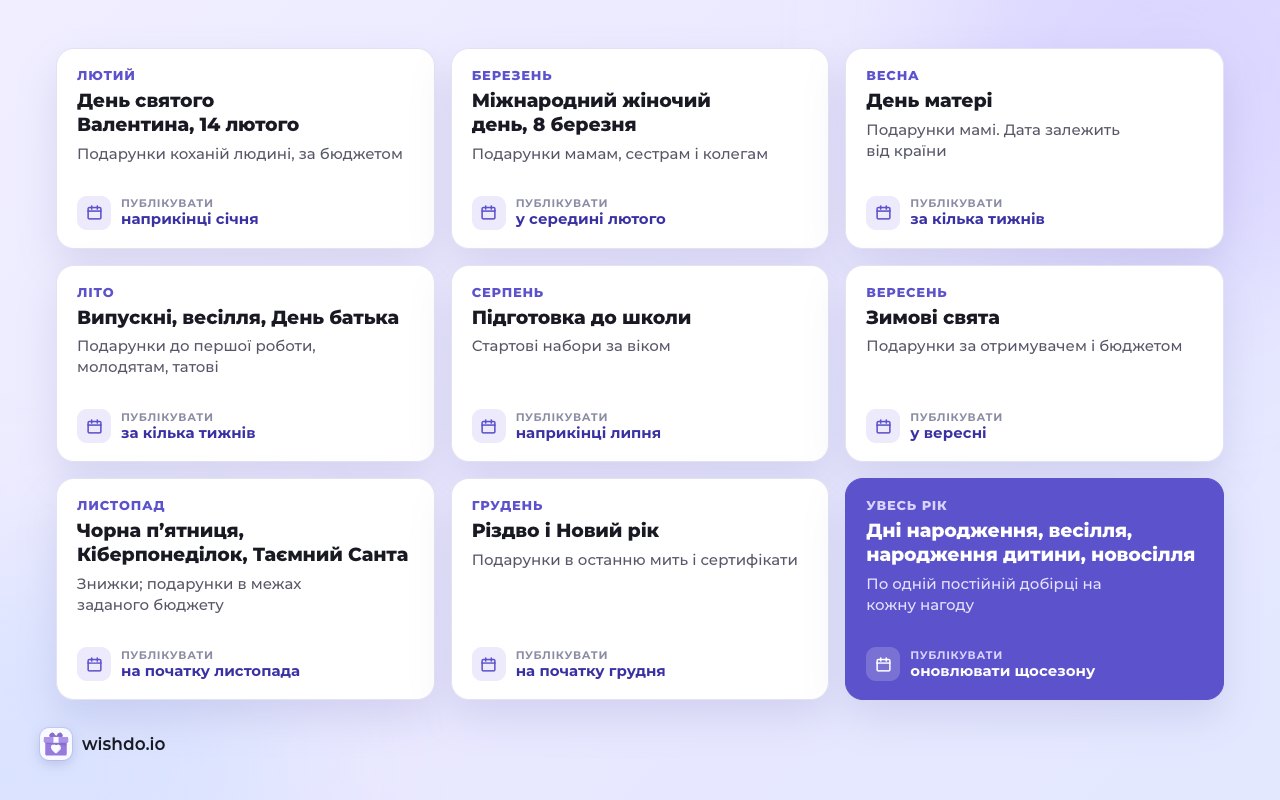1280x800 pixels.
Task: Click the publish date наприкінці липня
Action: click(588, 433)
